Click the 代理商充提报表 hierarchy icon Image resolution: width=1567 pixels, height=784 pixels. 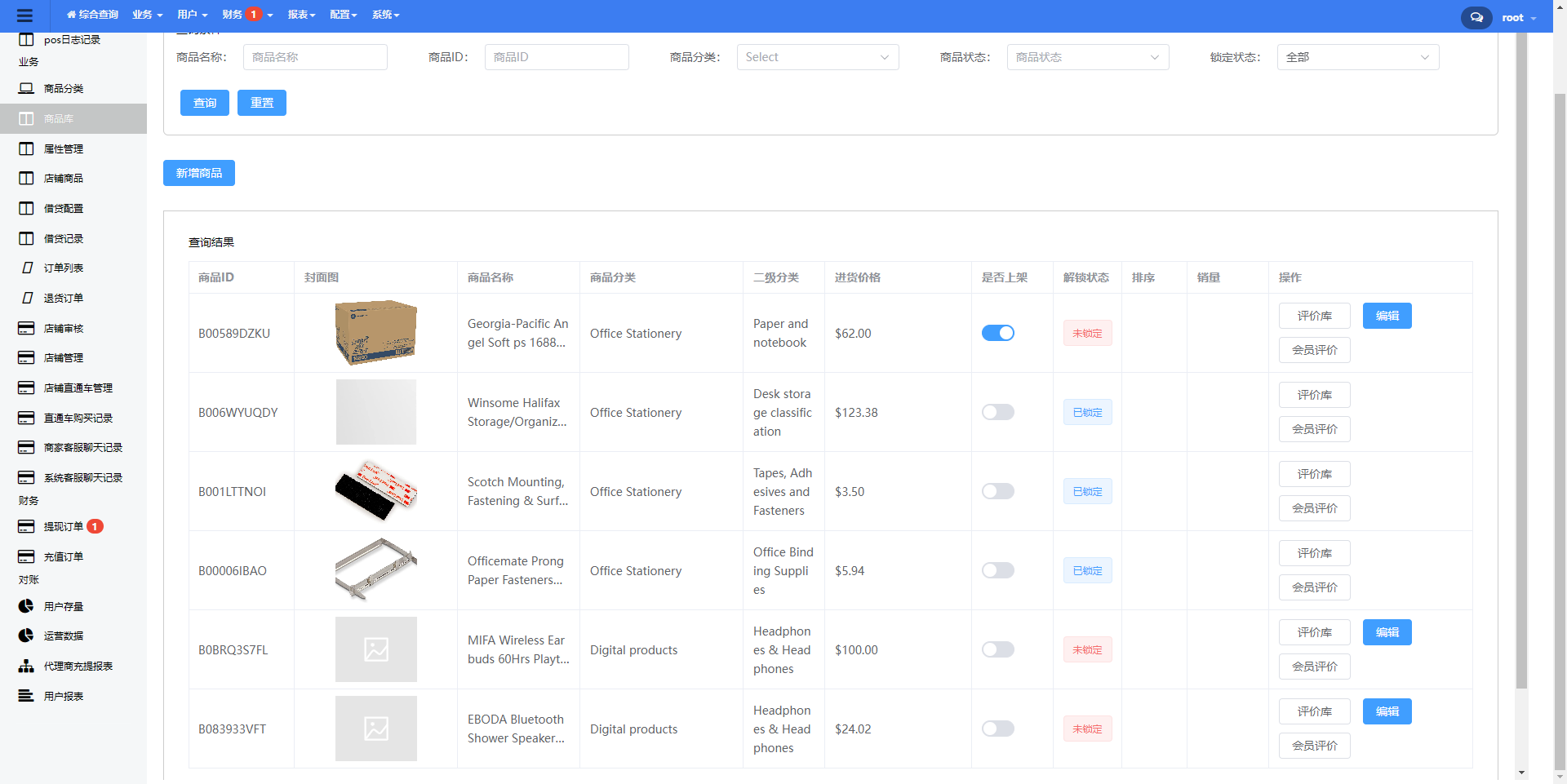point(26,666)
